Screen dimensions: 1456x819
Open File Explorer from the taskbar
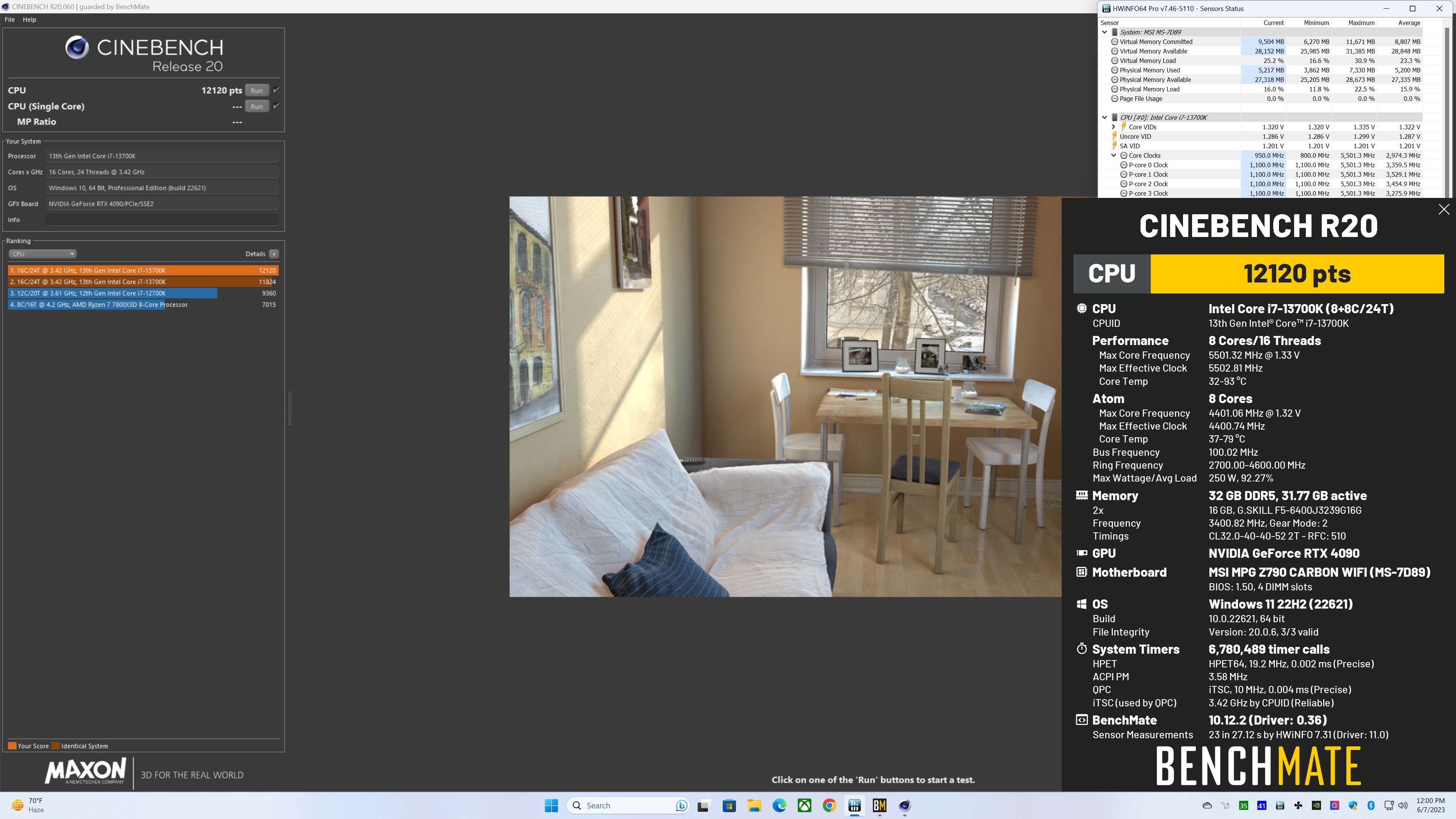[754, 805]
